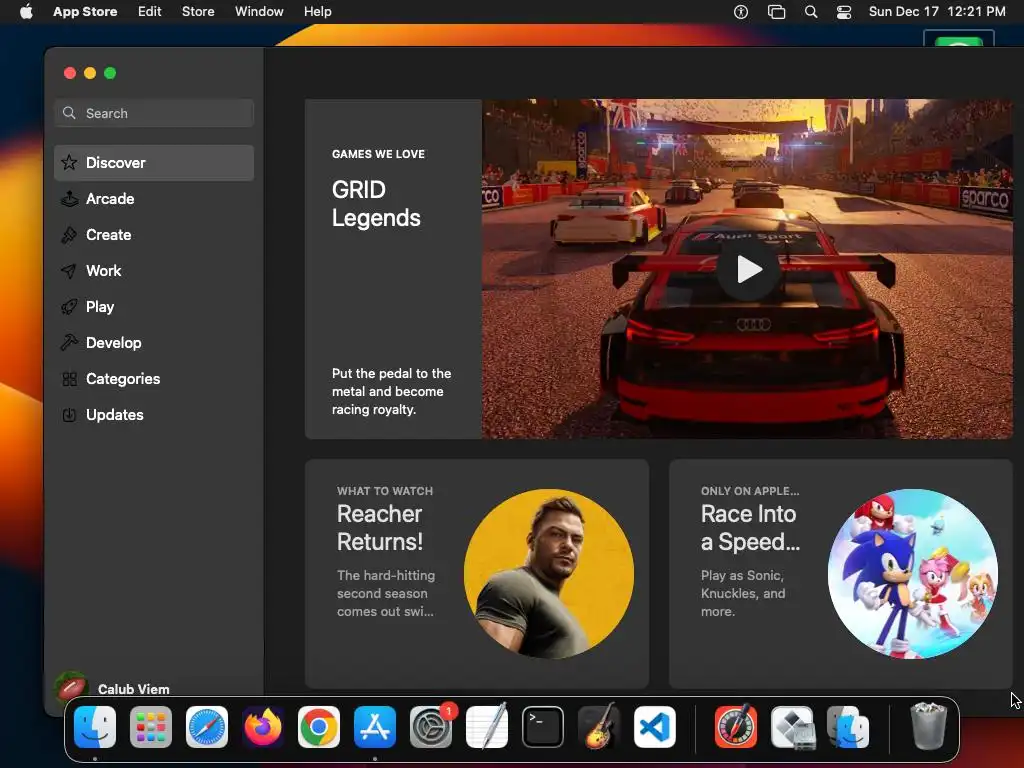Open the Race Into a Speed... card
The image size is (1024, 768).
pos(840,573)
